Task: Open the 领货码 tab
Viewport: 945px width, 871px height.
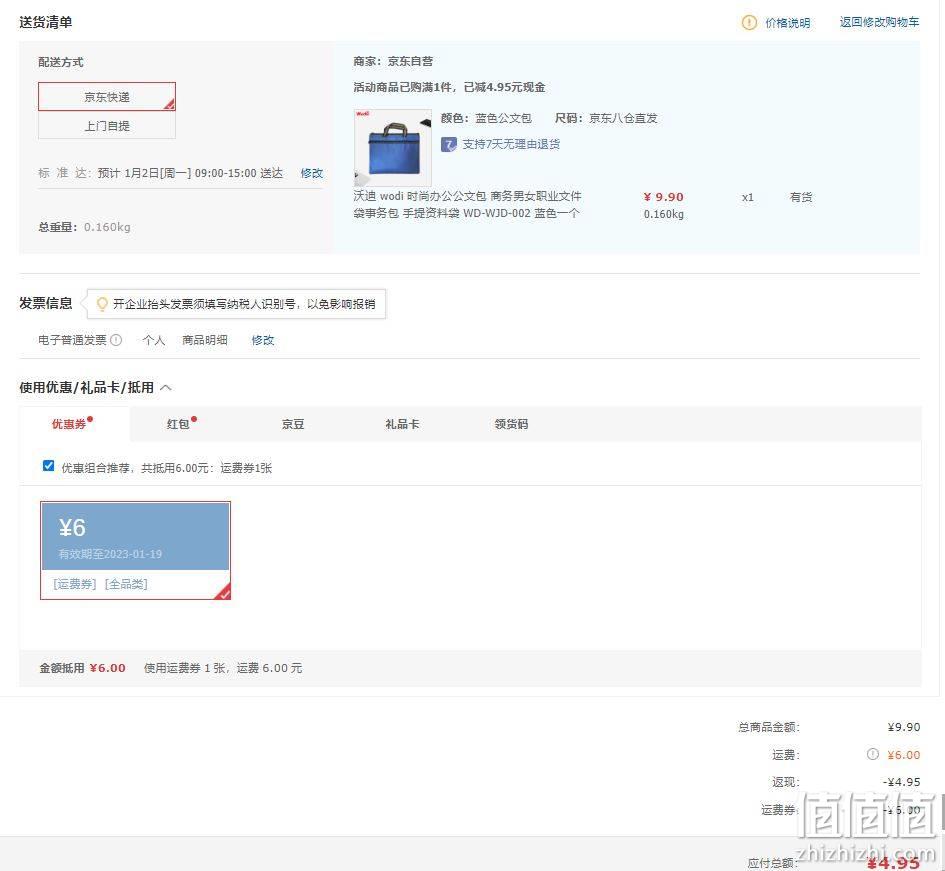Action: click(x=511, y=424)
